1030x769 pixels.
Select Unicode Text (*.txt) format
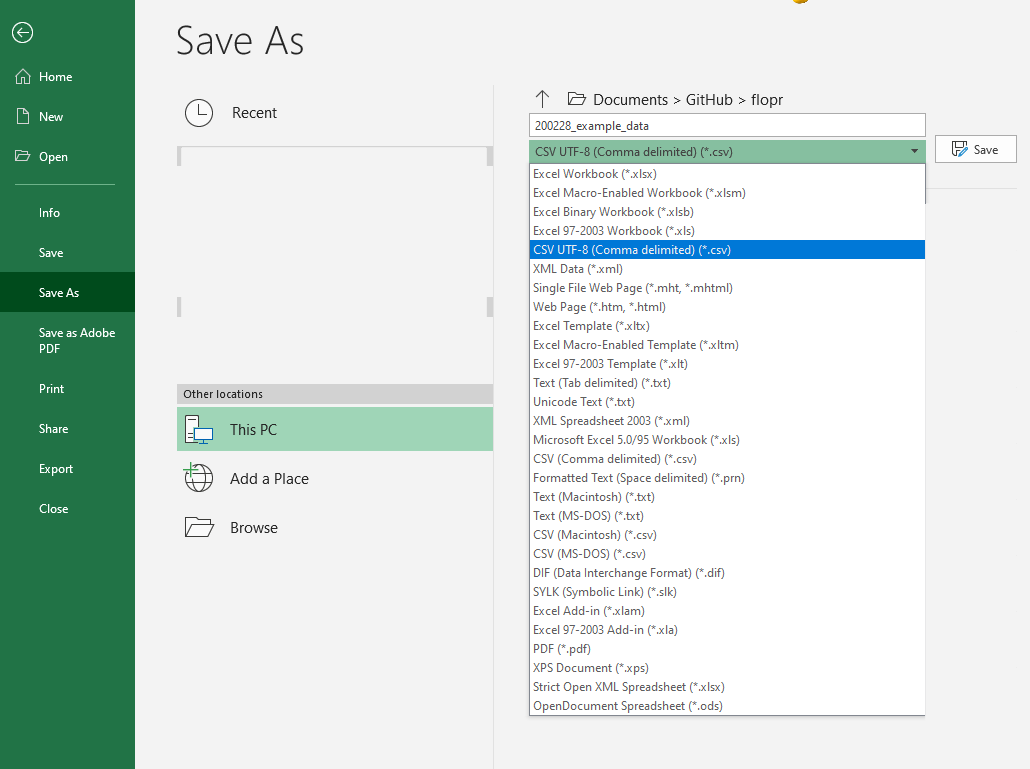click(x=727, y=402)
